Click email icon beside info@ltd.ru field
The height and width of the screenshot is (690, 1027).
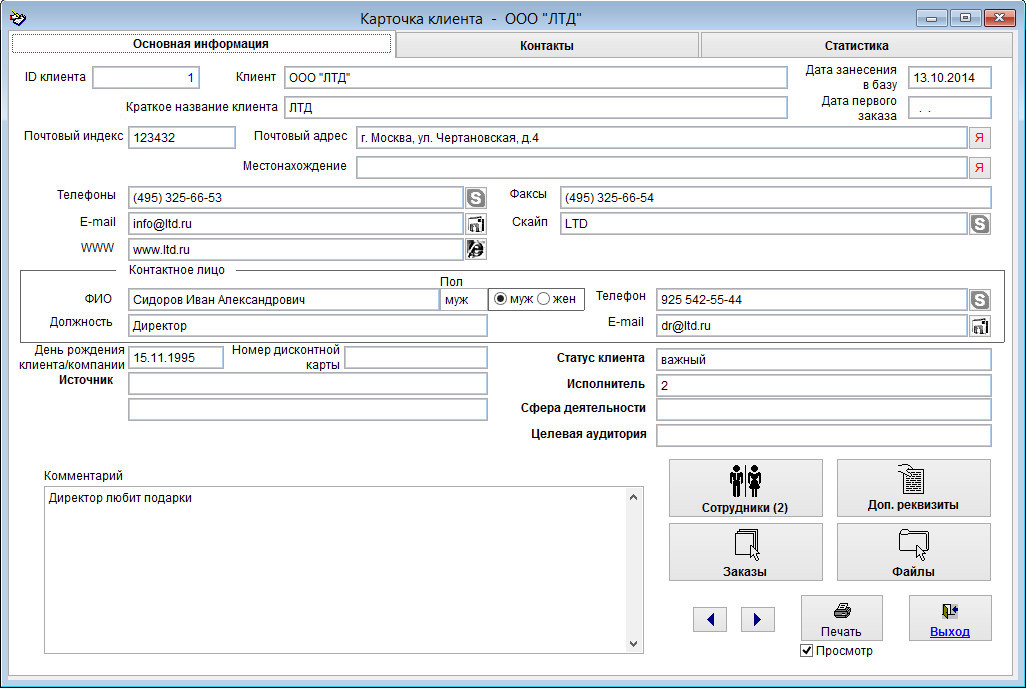pyautogui.click(x=476, y=224)
